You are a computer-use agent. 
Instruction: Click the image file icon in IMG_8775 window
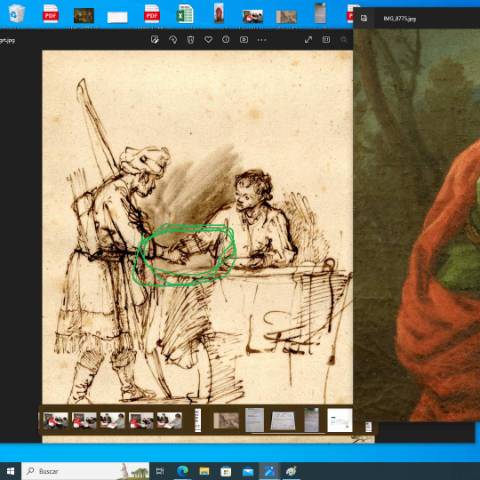(x=364, y=18)
